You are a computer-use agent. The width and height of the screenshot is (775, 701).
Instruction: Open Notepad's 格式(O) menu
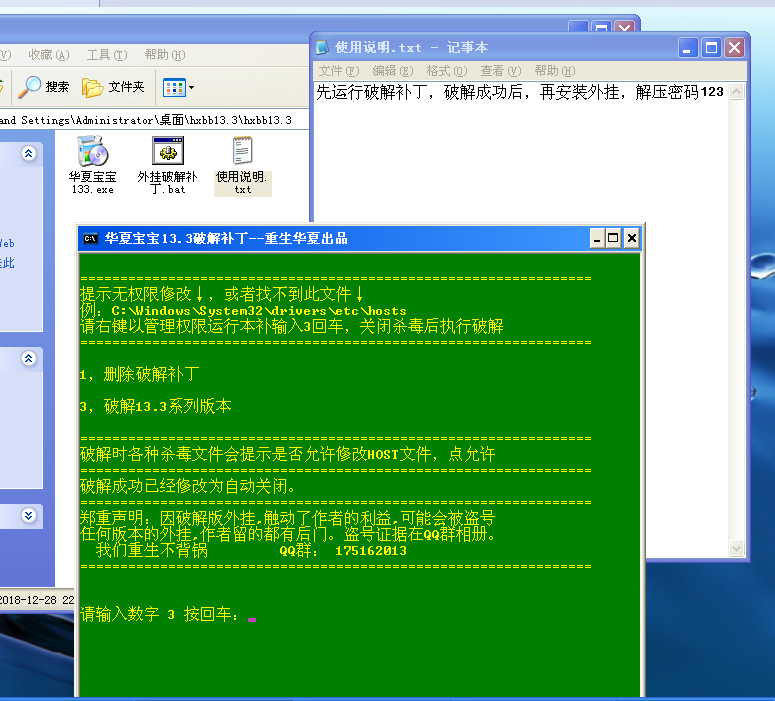pyautogui.click(x=446, y=71)
